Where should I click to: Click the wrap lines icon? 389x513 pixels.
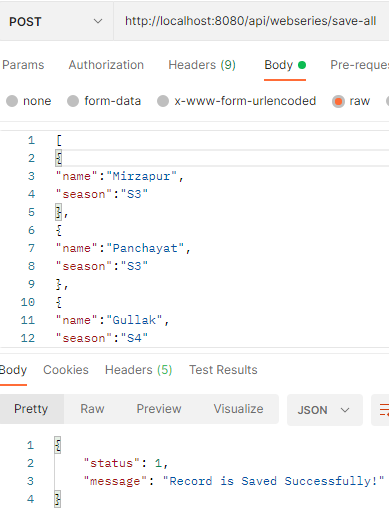(x=383, y=410)
